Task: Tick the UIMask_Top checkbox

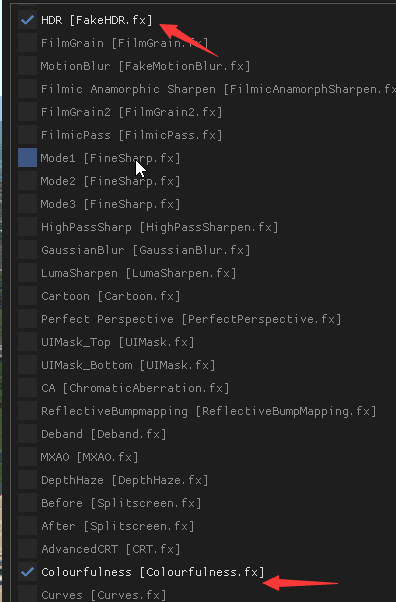Action: pos(27,342)
